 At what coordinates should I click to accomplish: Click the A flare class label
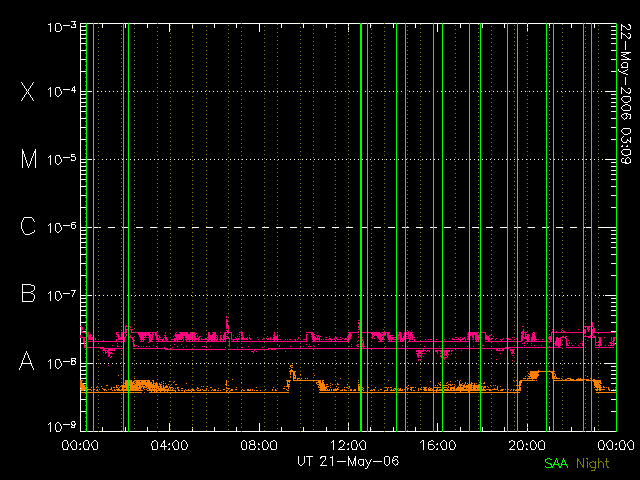27,361
